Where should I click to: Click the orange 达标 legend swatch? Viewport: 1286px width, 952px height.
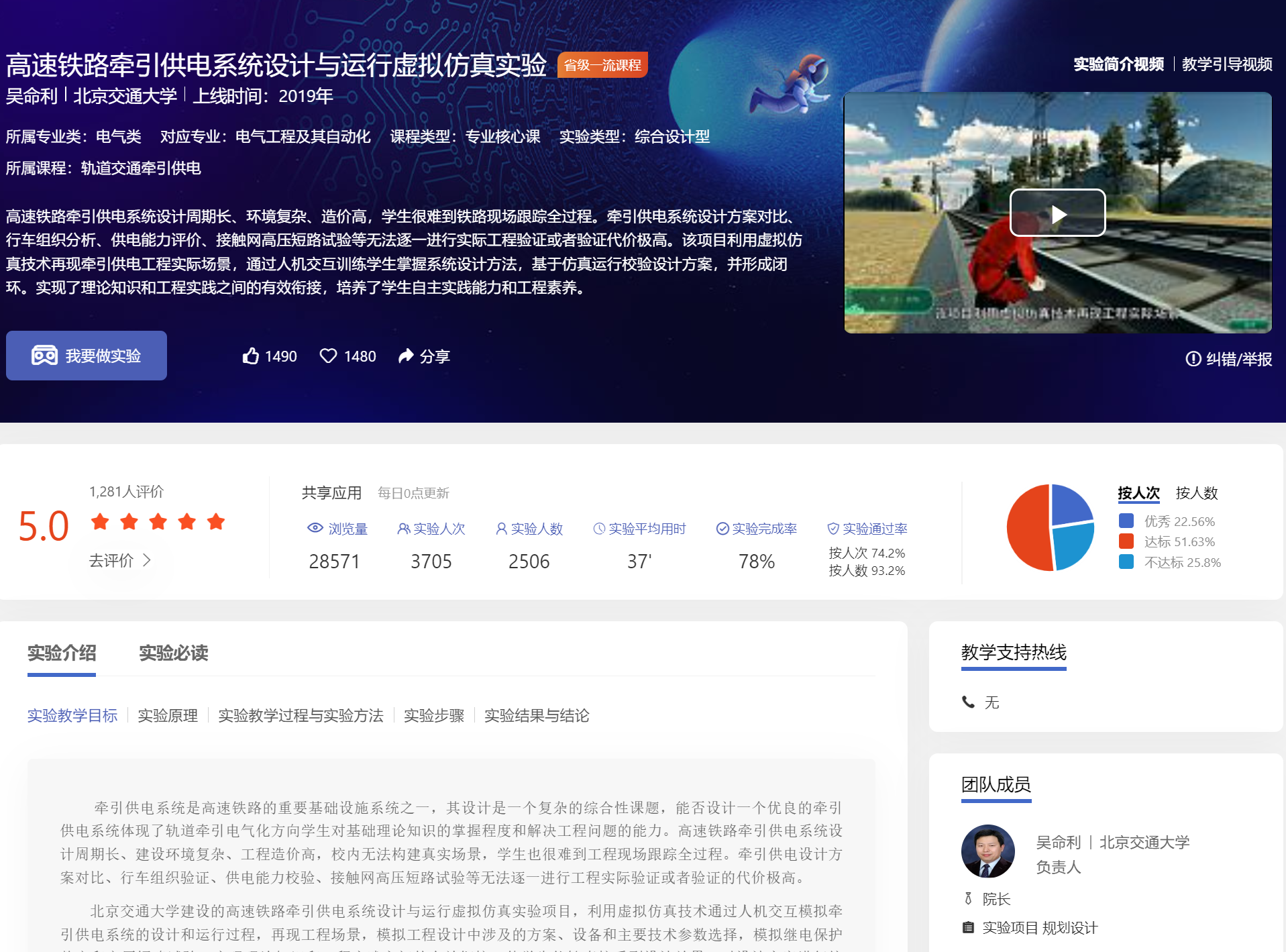pos(1126,541)
